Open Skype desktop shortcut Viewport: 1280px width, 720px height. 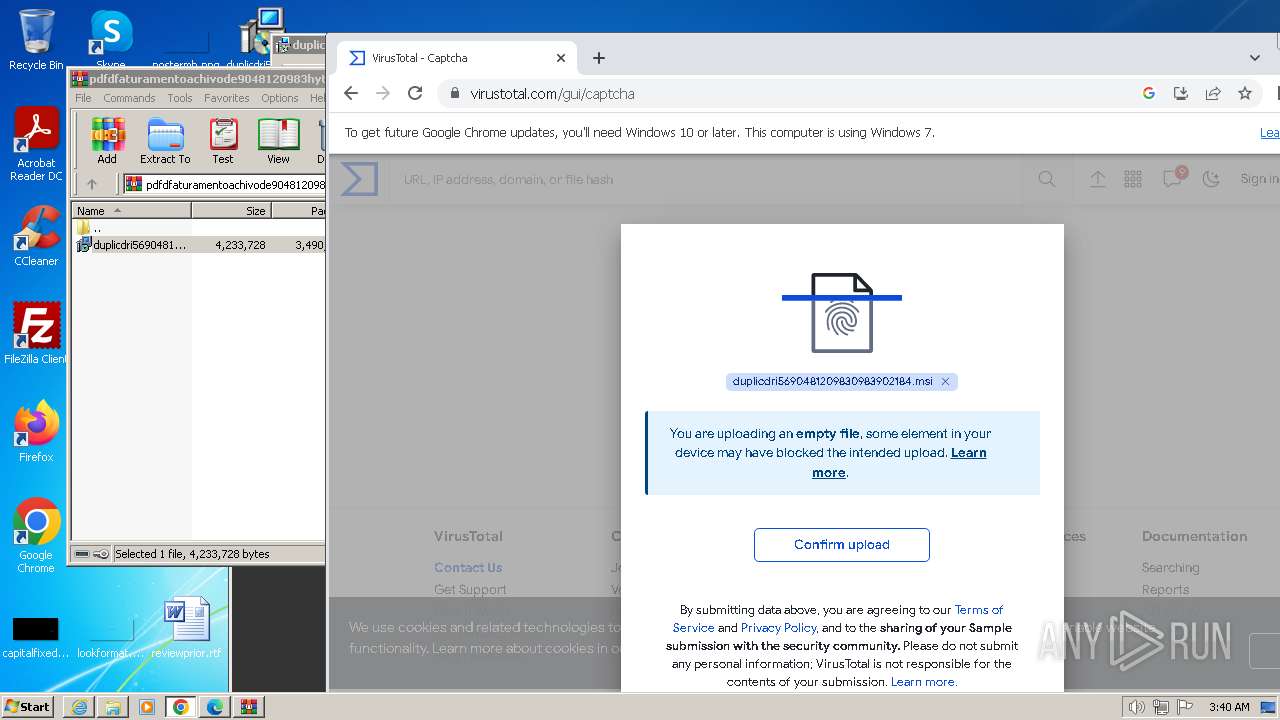coord(111,38)
